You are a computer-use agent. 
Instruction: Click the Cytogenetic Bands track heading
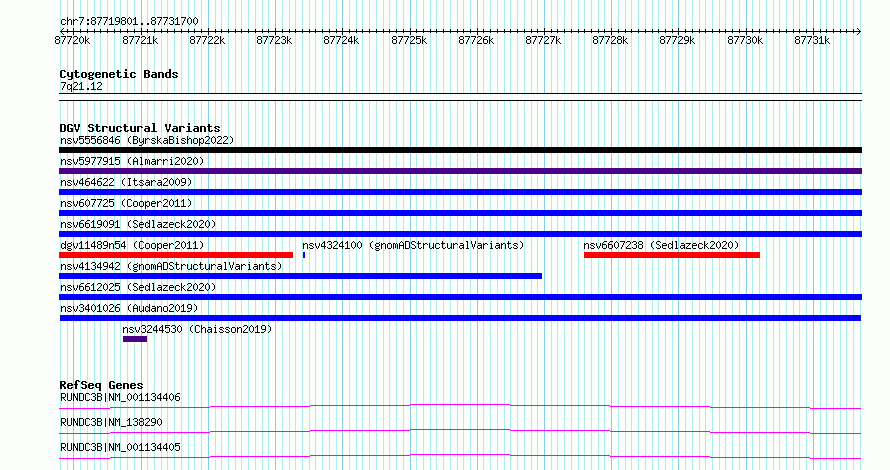(x=119, y=74)
